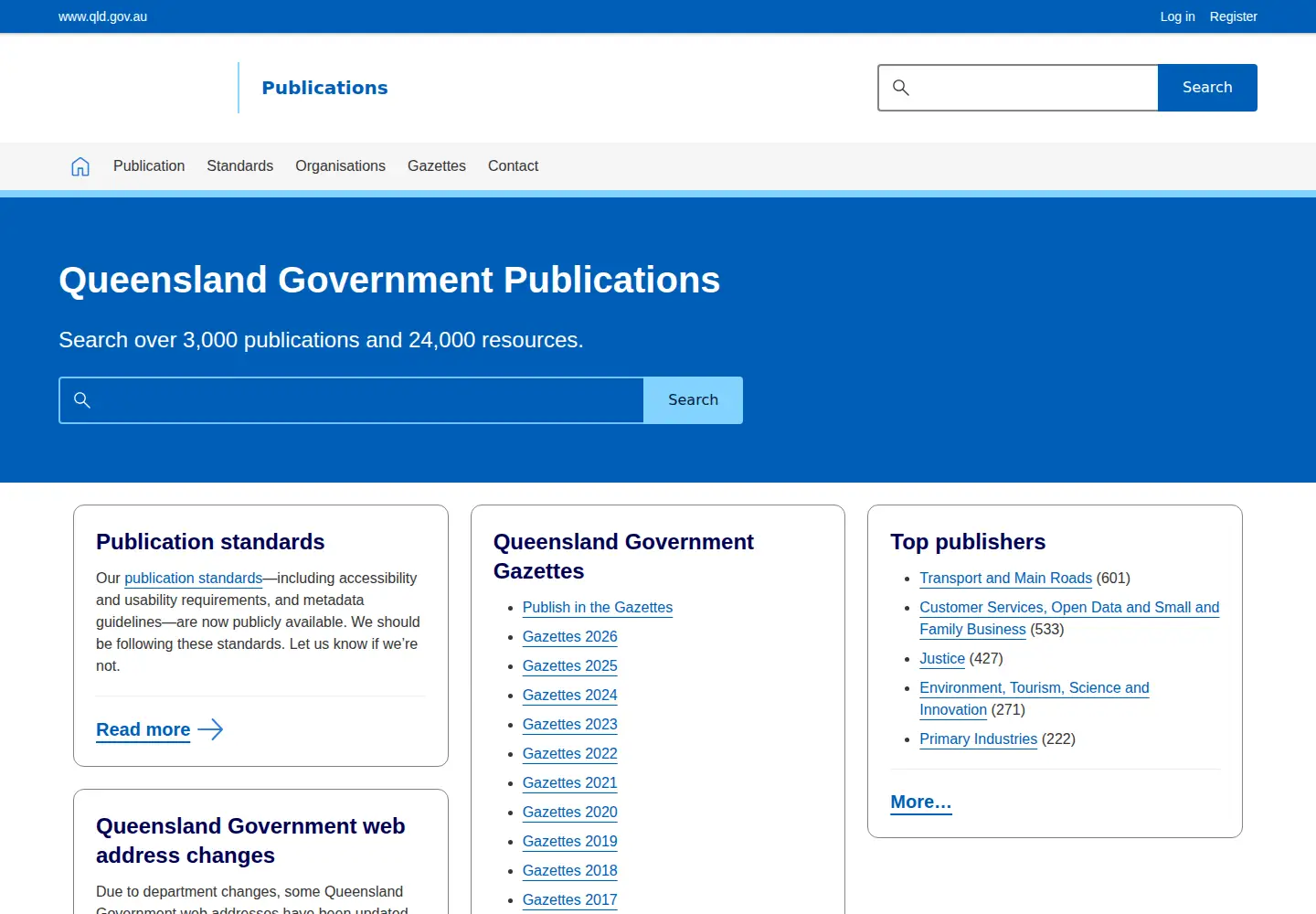Open Primary Industries publisher link
Image resolution: width=1316 pixels, height=914 pixels.
(978, 739)
